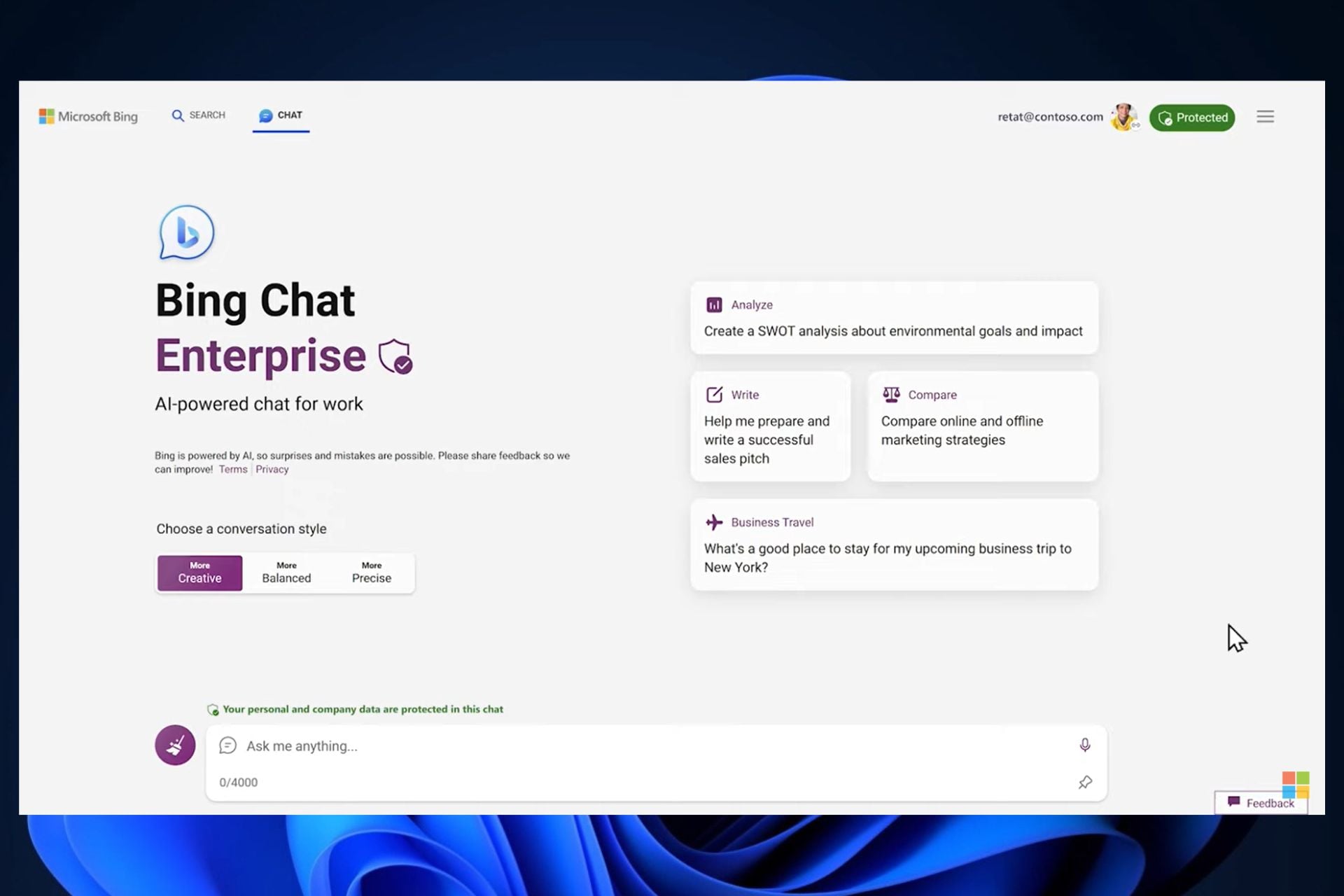The height and width of the screenshot is (896, 1344).
Task: Activate the microphone for voice input
Action: click(1085, 745)
